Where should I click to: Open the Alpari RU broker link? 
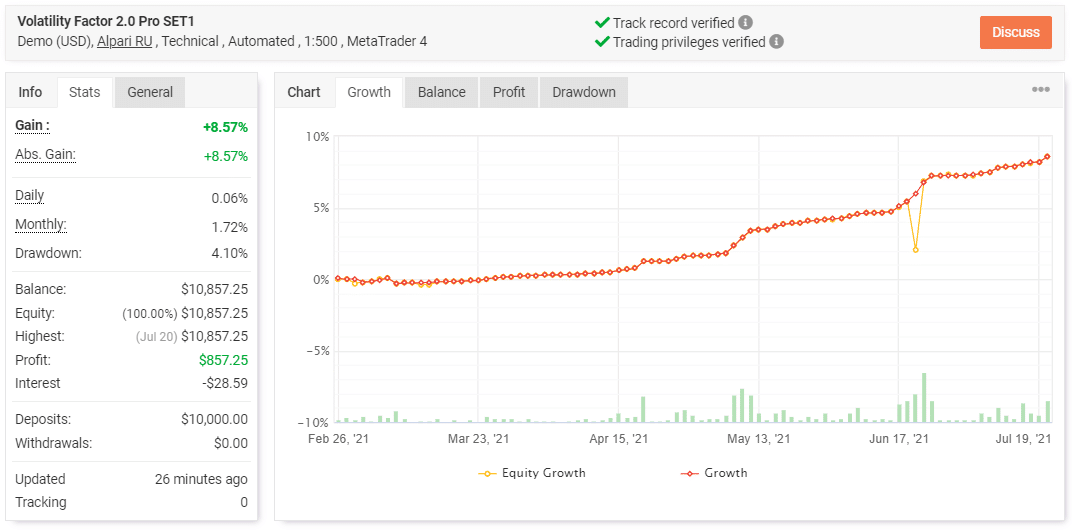pos(125,42)
